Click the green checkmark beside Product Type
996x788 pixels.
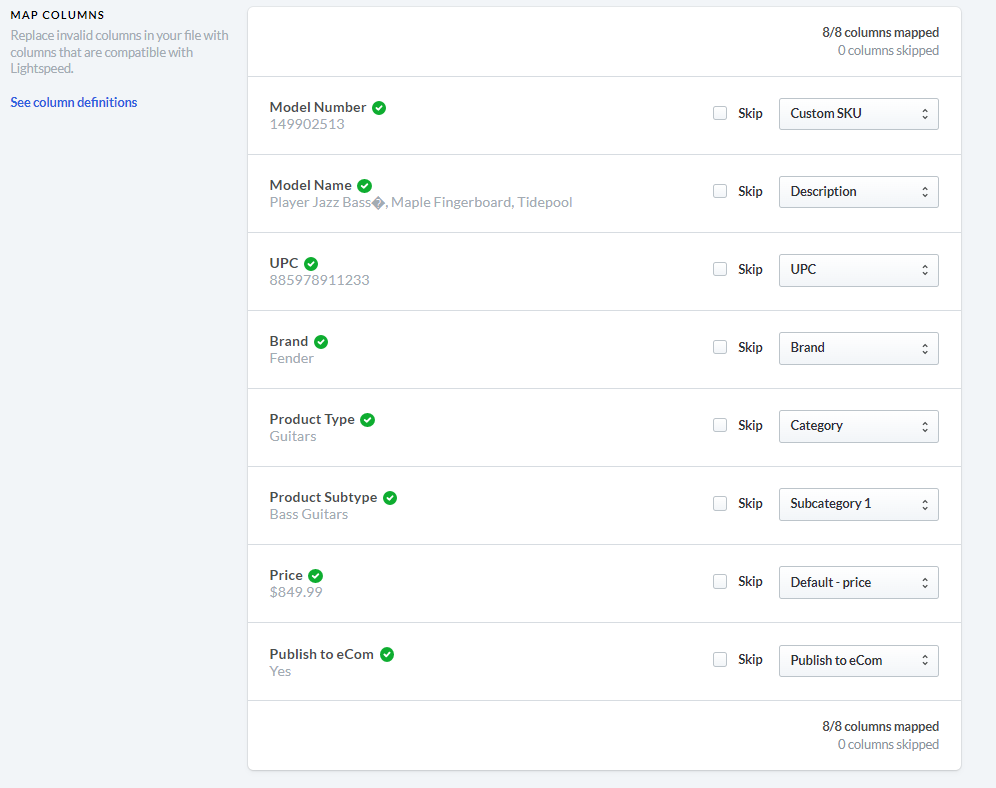(x=367, y=420)
